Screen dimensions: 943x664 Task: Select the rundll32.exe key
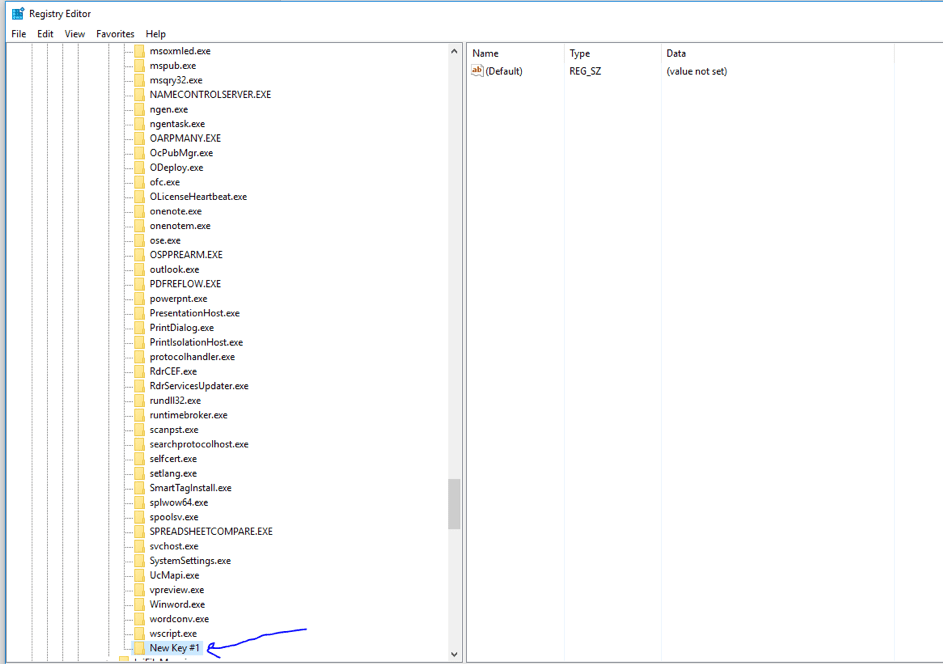(x=175, y=401)
